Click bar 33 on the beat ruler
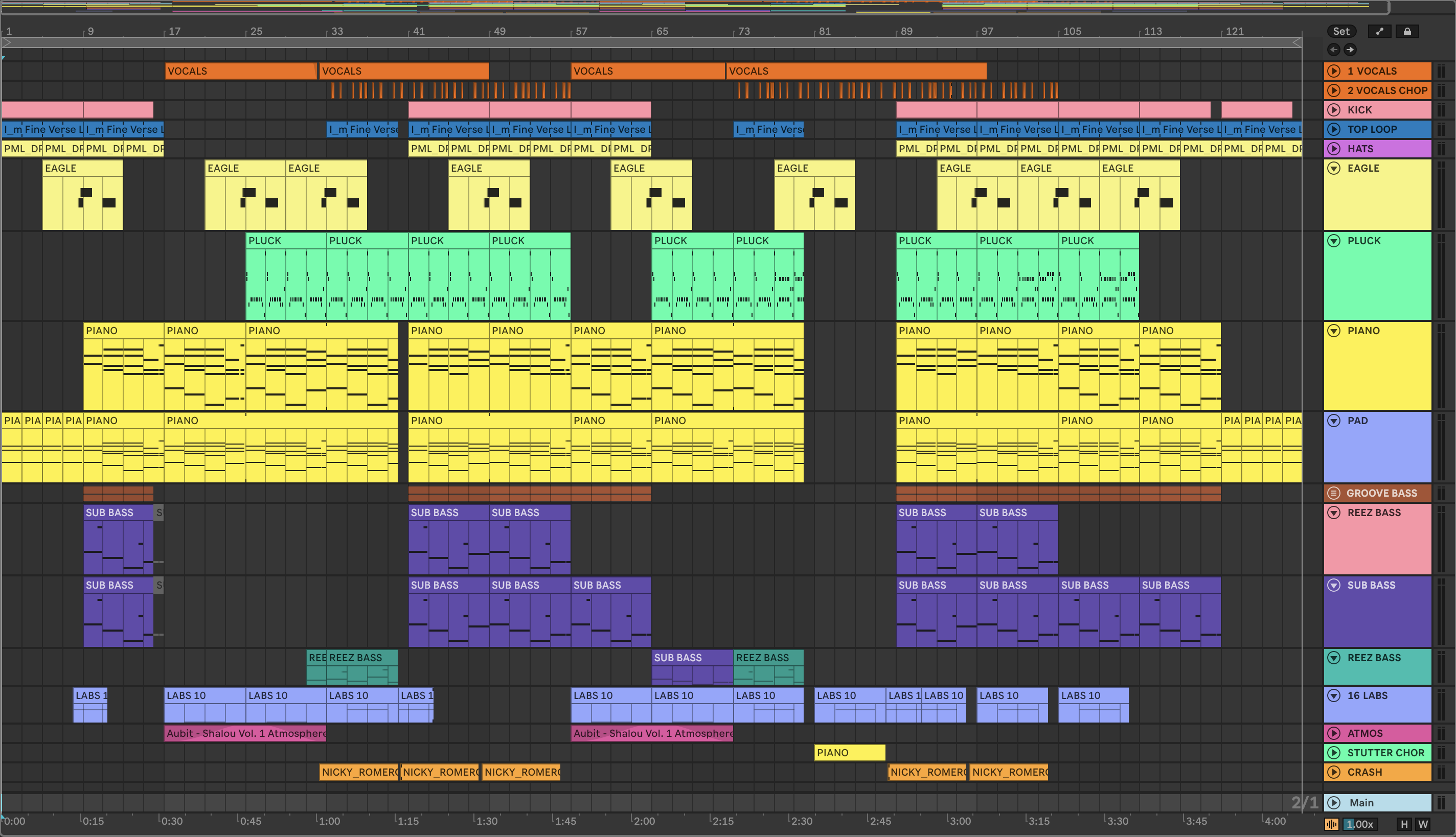The width and height of the screenshot is (1456, 837). coord(337,32)
